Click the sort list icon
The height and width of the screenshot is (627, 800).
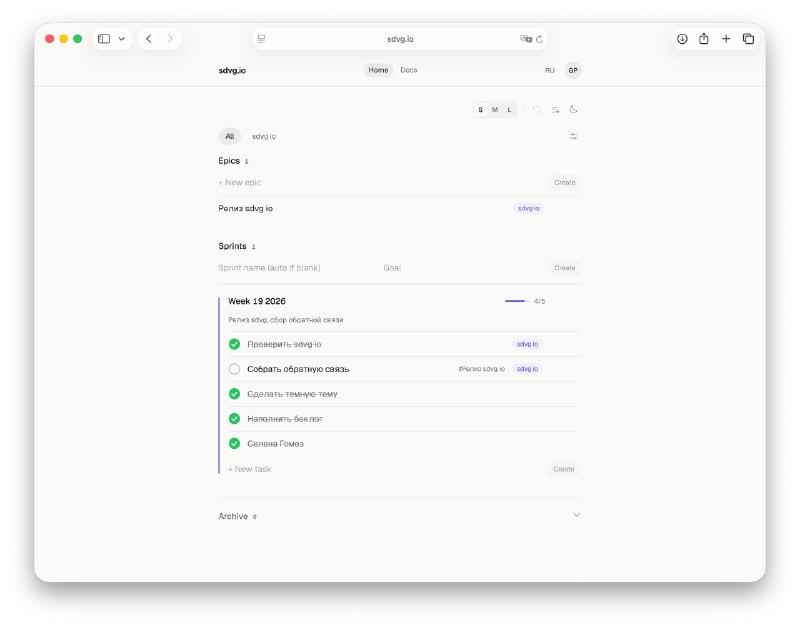pos(555,110)
